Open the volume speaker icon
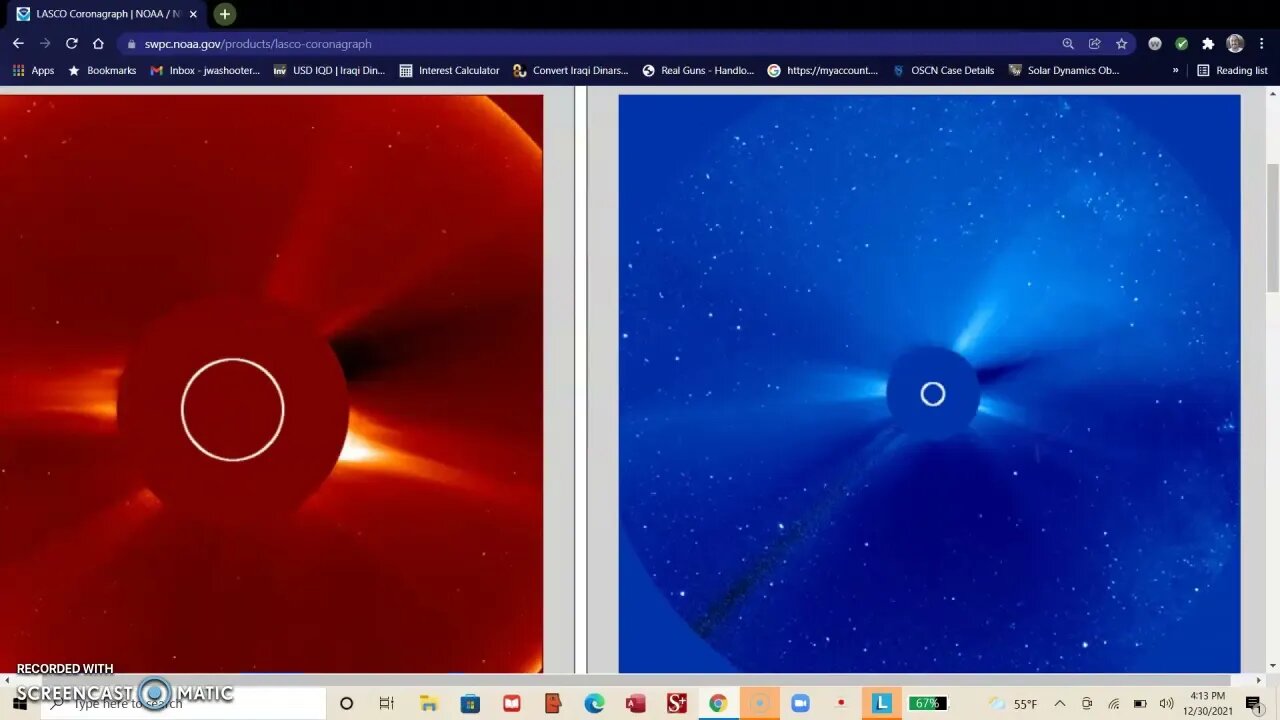This screenshot has height=720, width=1280. 1166,704
